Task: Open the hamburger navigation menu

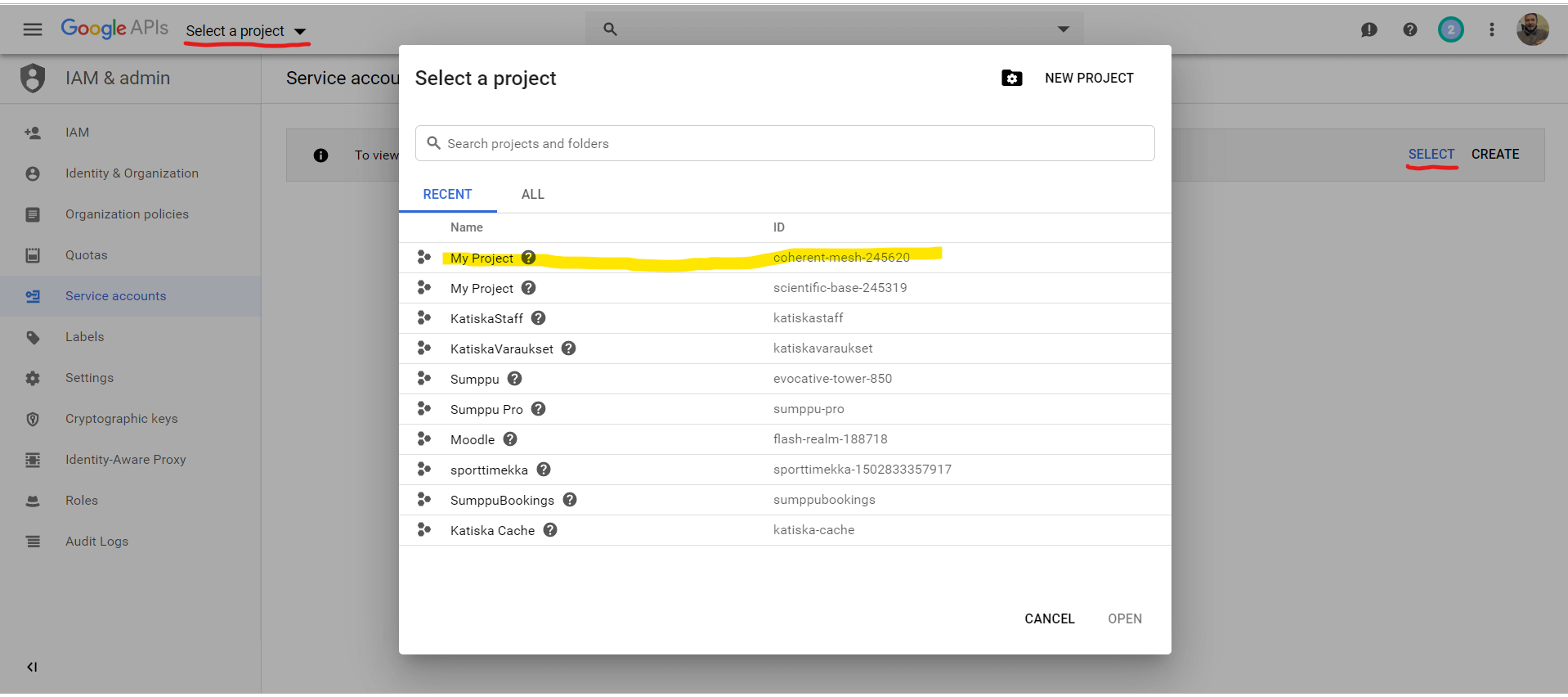Action: [33, 29]
